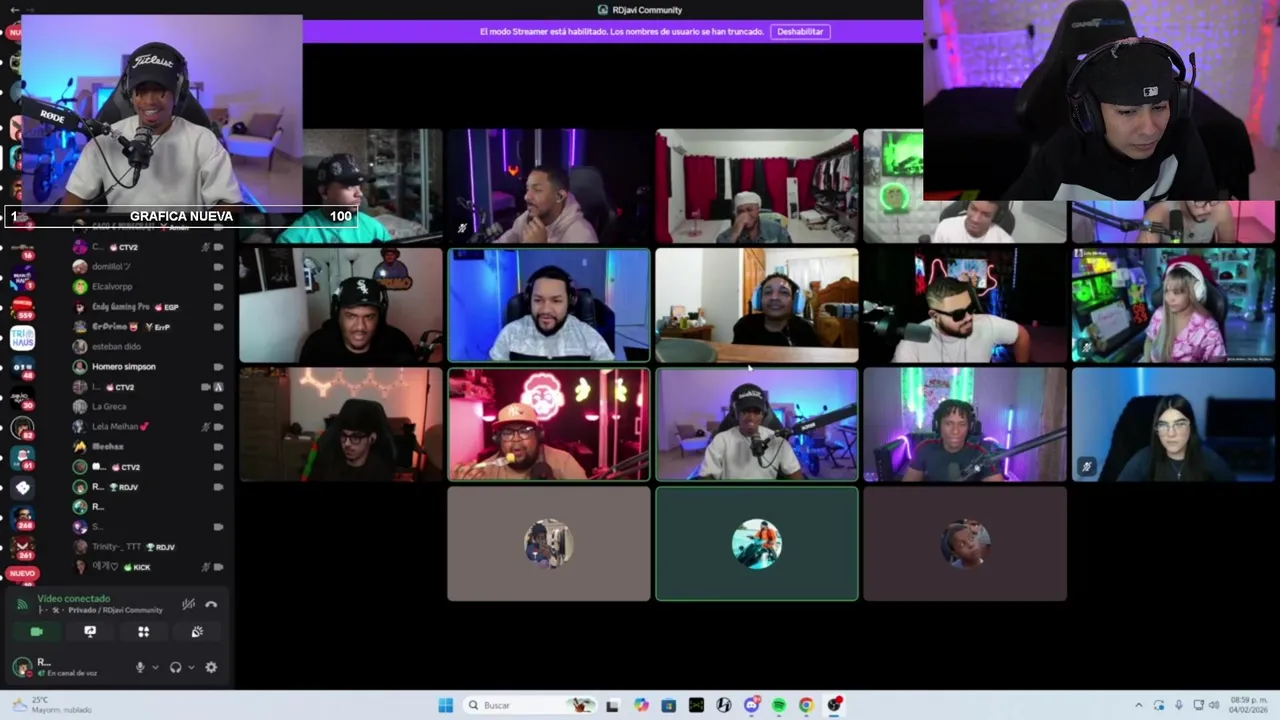1280x720 pixels.
Task: Focus the green-outlined avatar-only tile
Action: click(x=757, y=544)
